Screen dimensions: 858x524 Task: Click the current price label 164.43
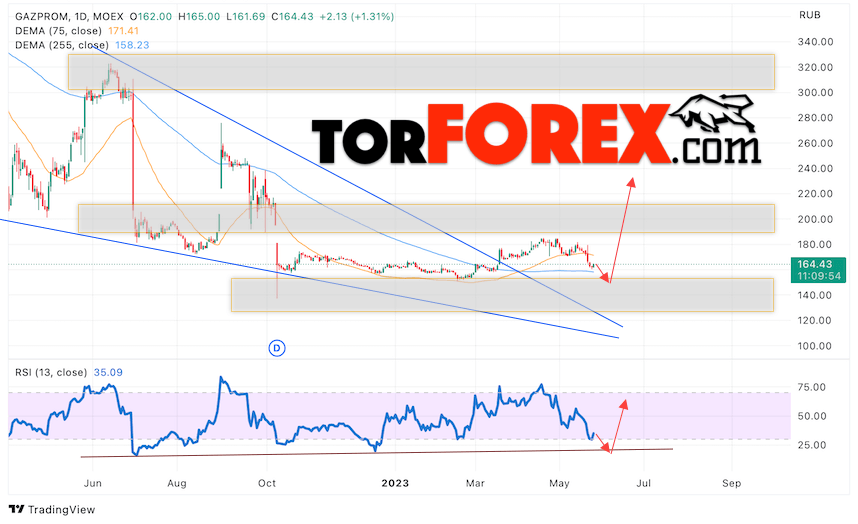[814, 265]
